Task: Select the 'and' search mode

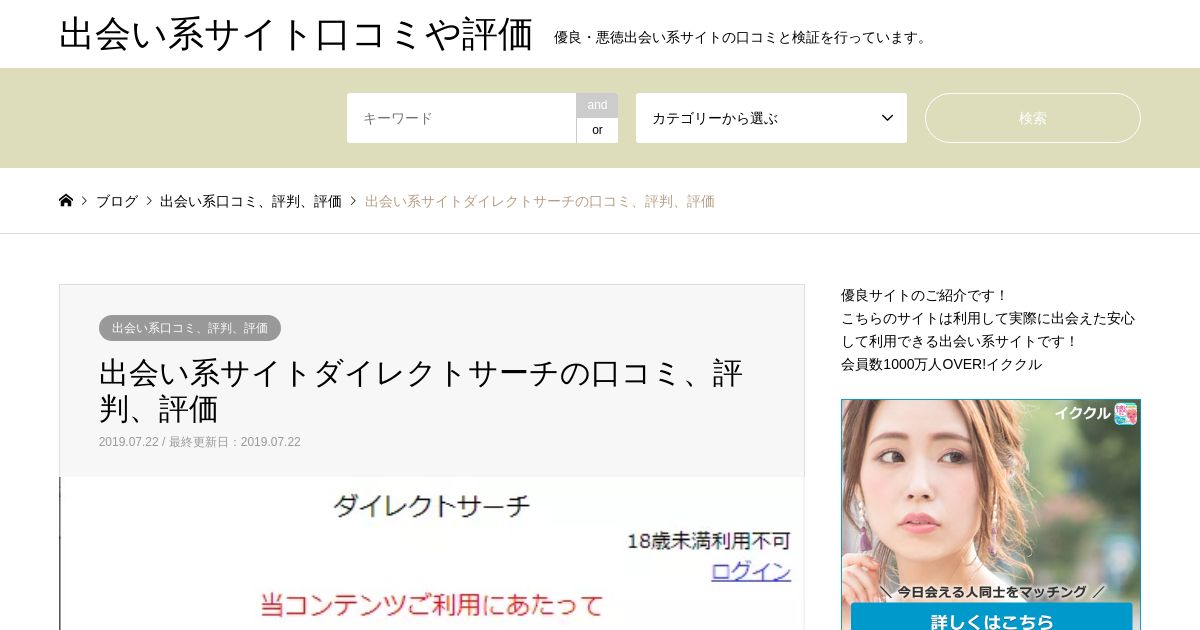Action: pos(597,105)
